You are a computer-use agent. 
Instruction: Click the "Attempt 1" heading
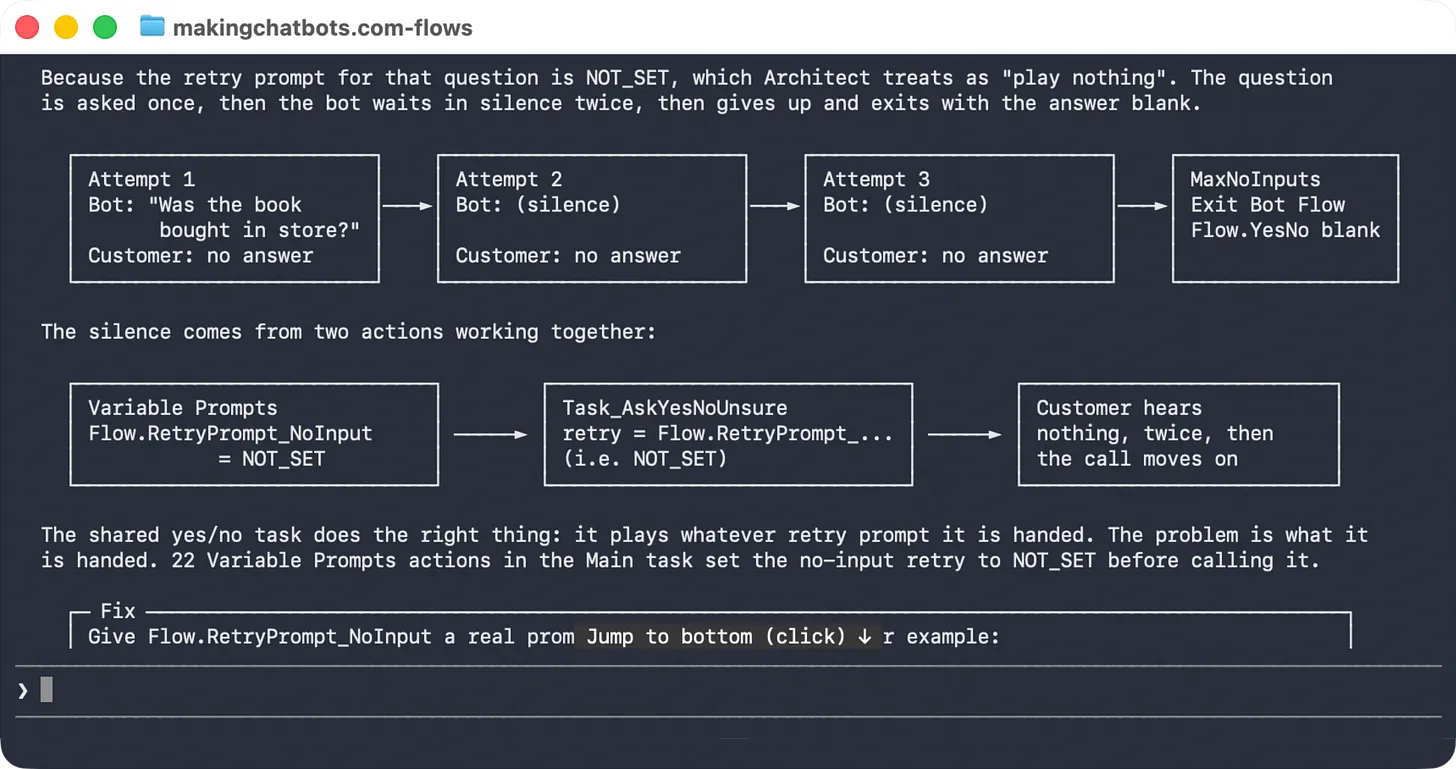141,180
